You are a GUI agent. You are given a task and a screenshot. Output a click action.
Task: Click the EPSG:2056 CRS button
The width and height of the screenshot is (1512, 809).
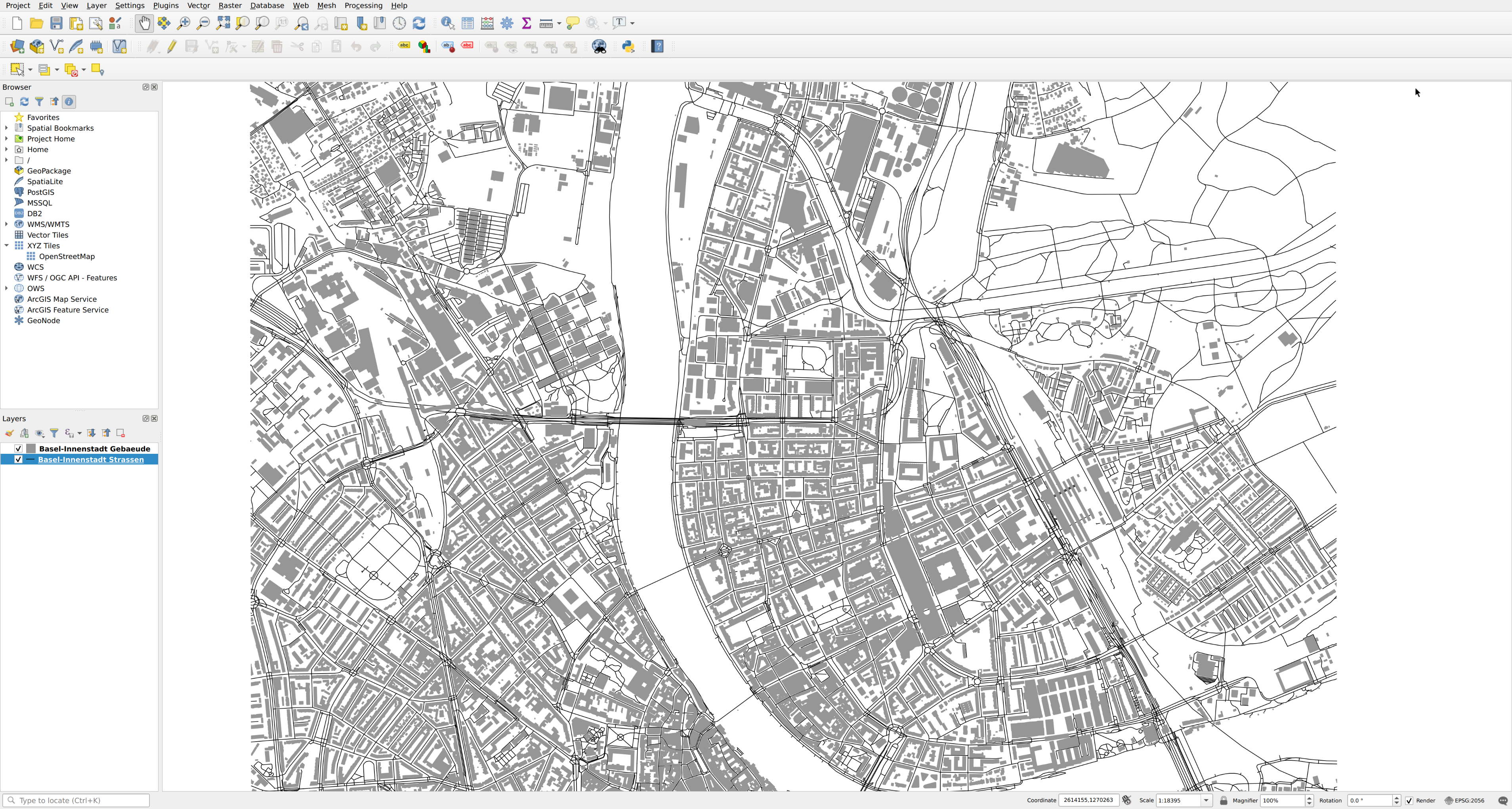[1465, 801]
